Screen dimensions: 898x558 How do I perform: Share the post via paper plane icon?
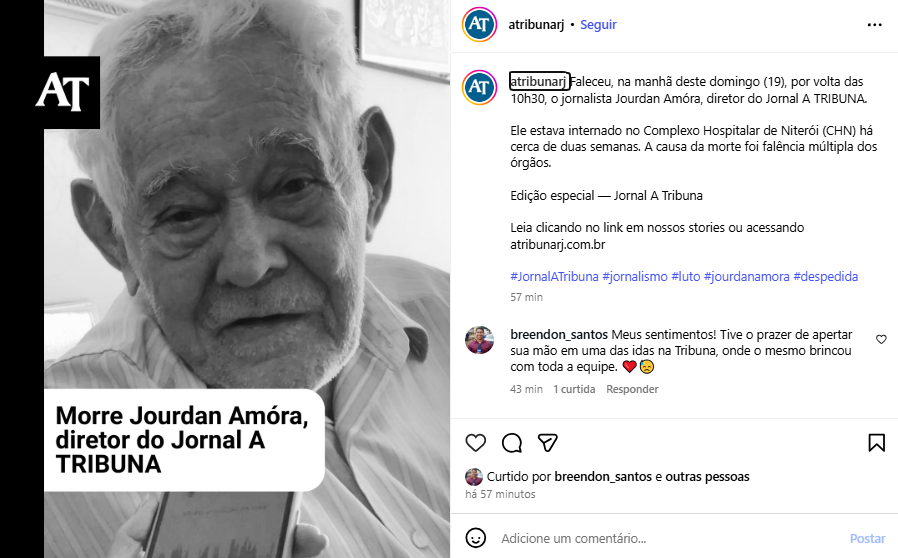548,443
